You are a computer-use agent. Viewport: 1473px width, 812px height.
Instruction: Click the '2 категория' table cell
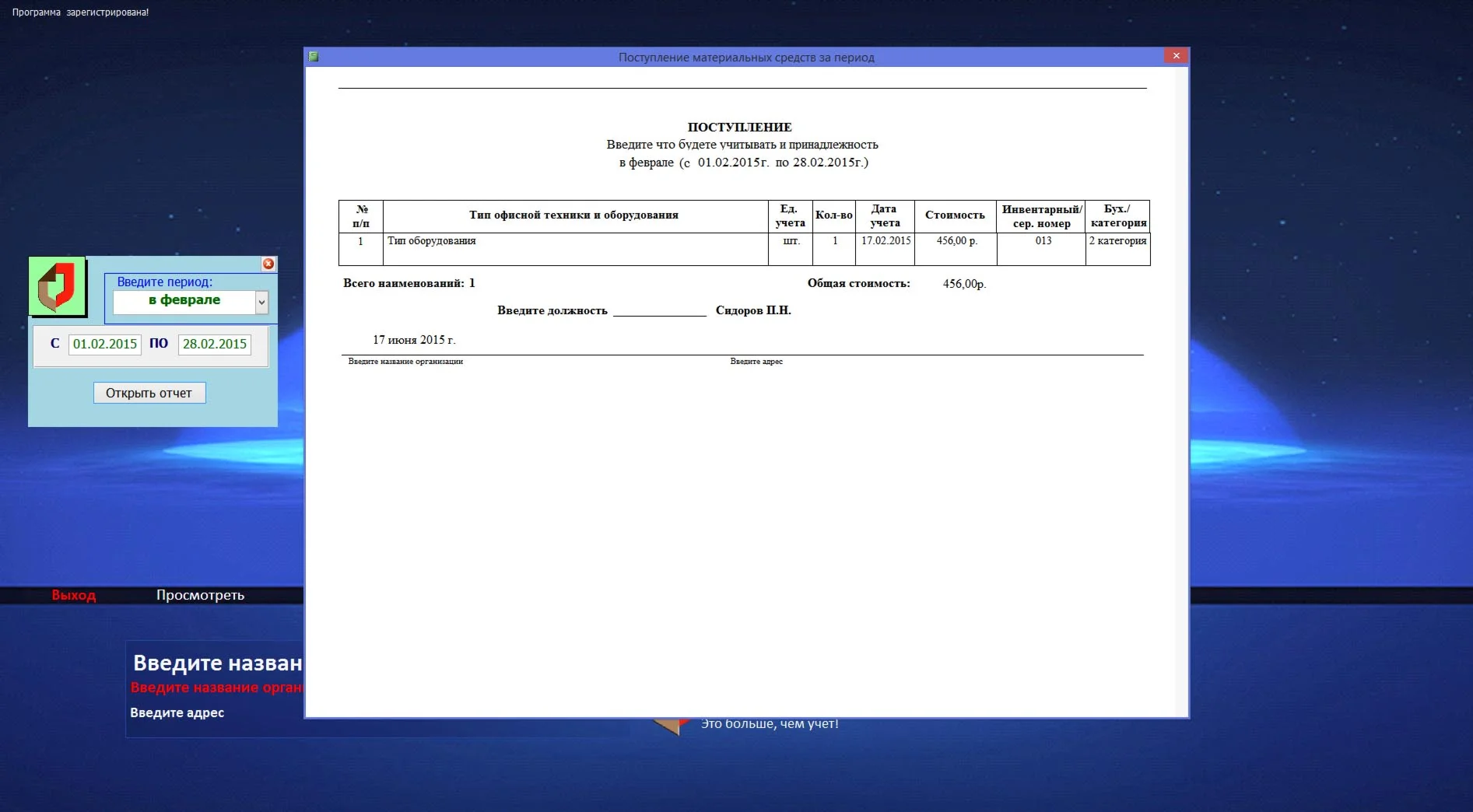point(1117,241)
